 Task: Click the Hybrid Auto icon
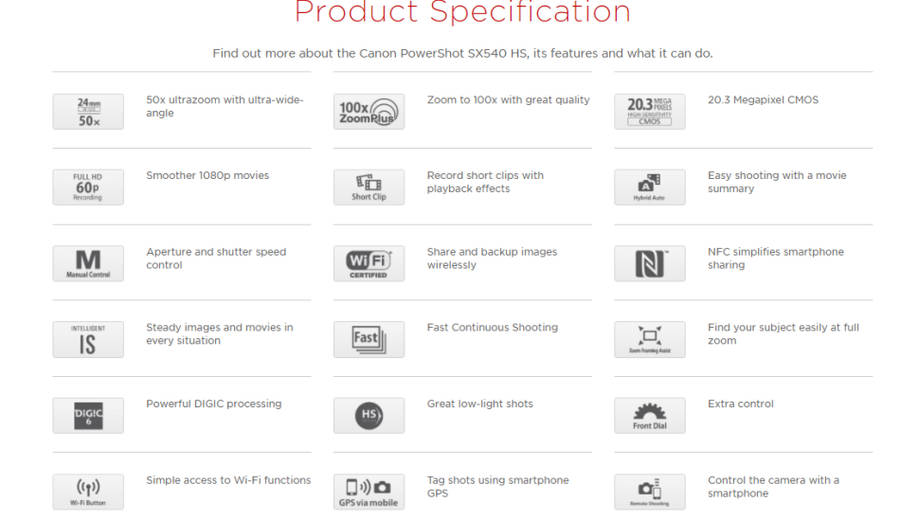pyautogui.click(x=650, y=187)
